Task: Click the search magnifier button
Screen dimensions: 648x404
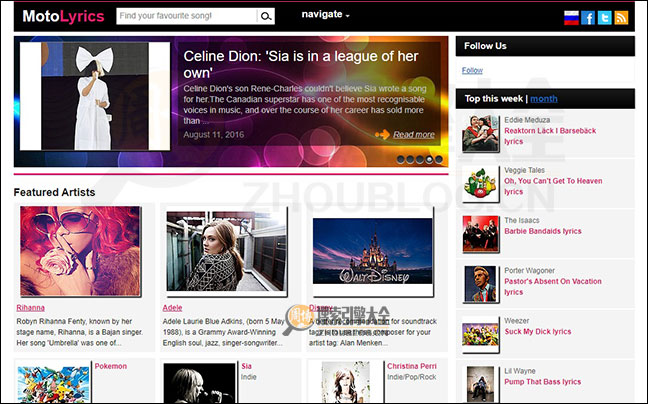Action: pos(266,16)
